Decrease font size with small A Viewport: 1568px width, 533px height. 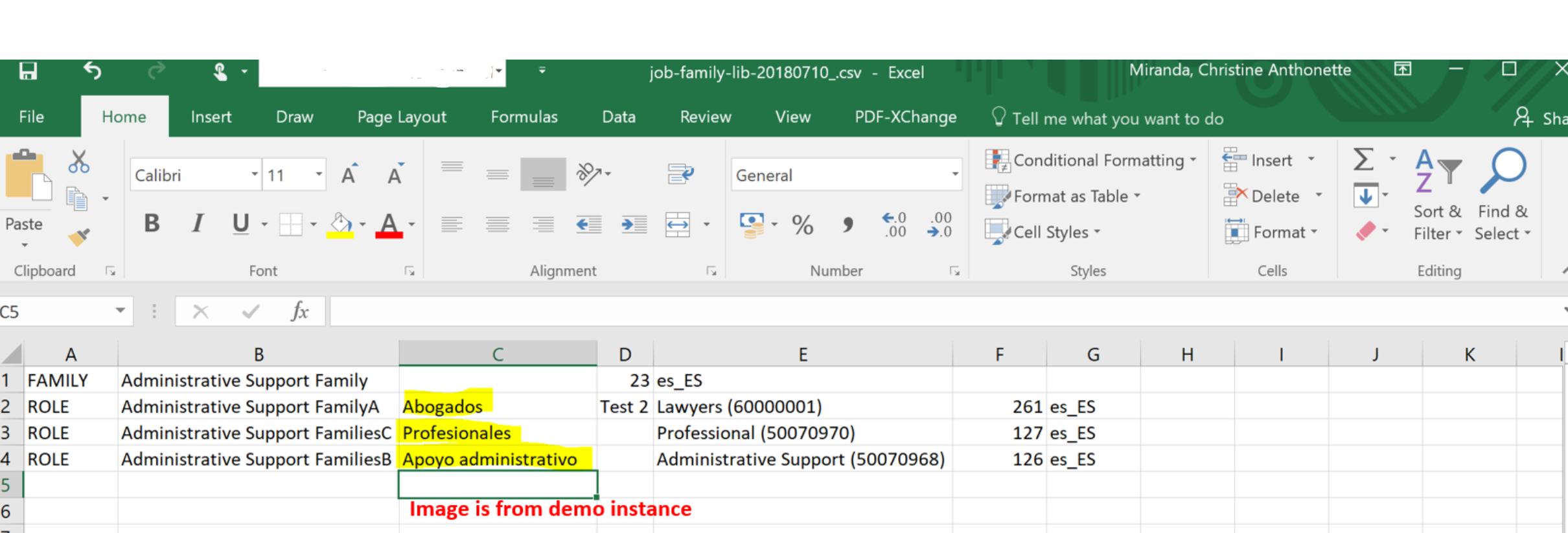[395, 175]
